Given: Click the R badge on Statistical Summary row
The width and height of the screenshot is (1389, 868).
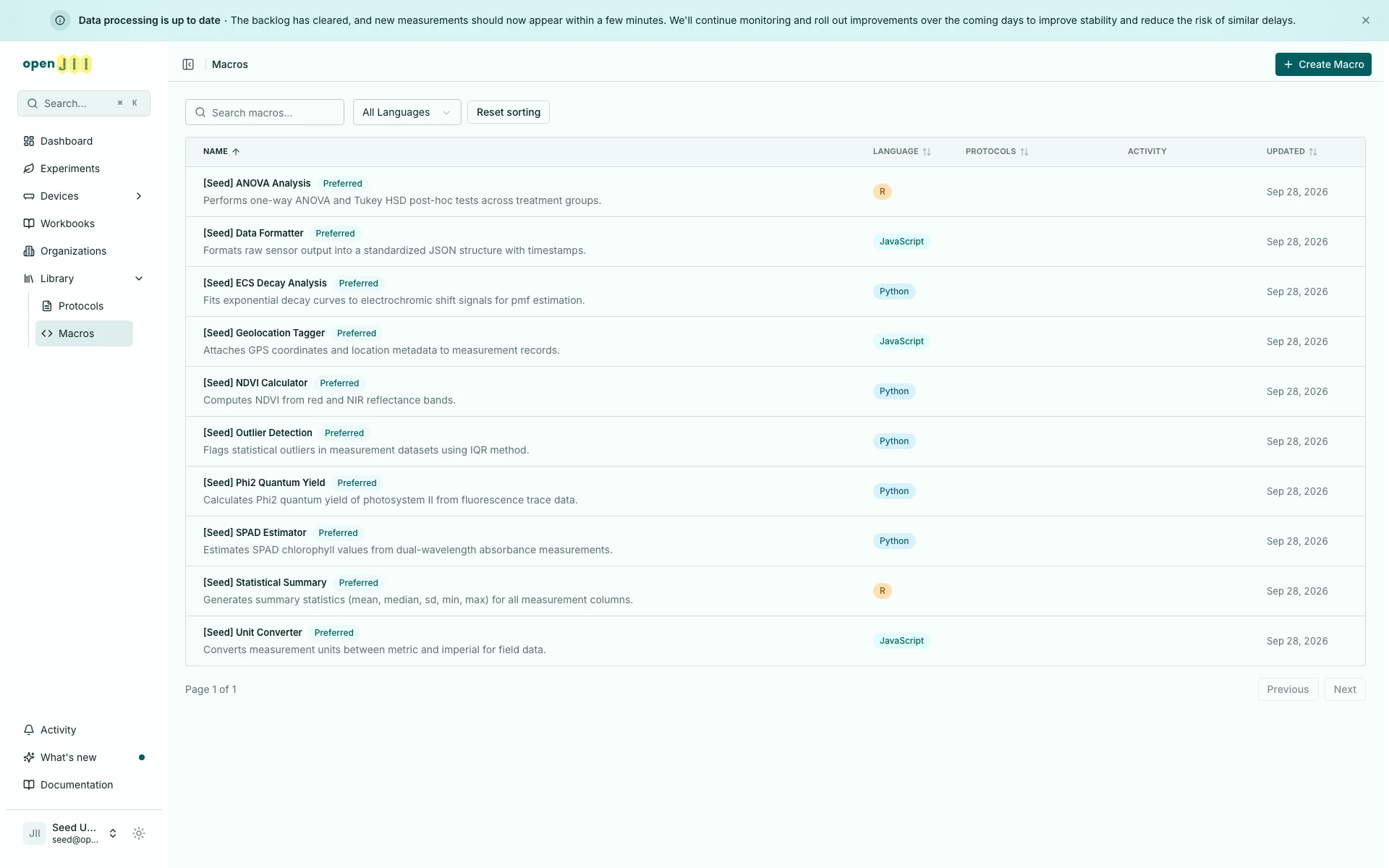Looking at the screenshot, I should [882, 591].
